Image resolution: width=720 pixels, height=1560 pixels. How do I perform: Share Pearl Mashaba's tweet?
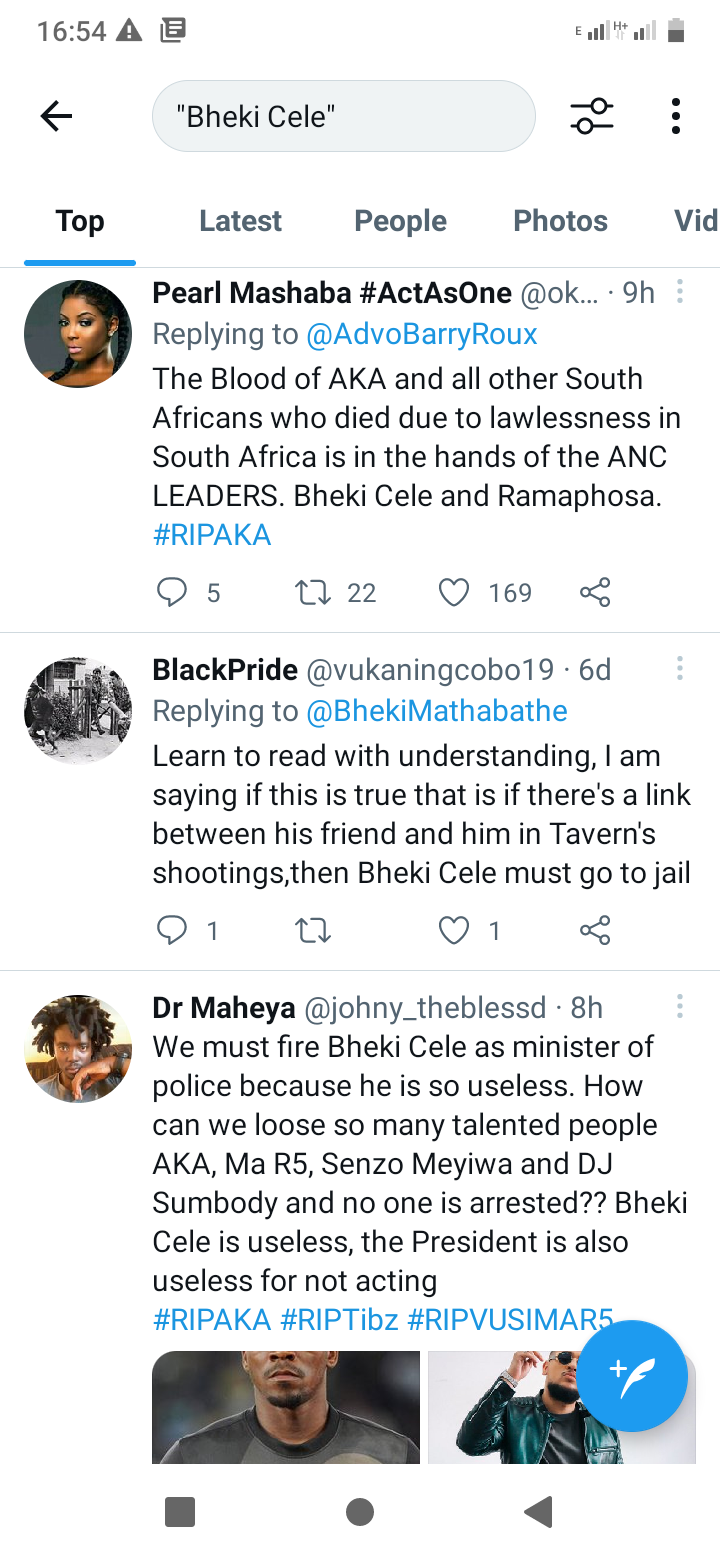pos(595,593)
